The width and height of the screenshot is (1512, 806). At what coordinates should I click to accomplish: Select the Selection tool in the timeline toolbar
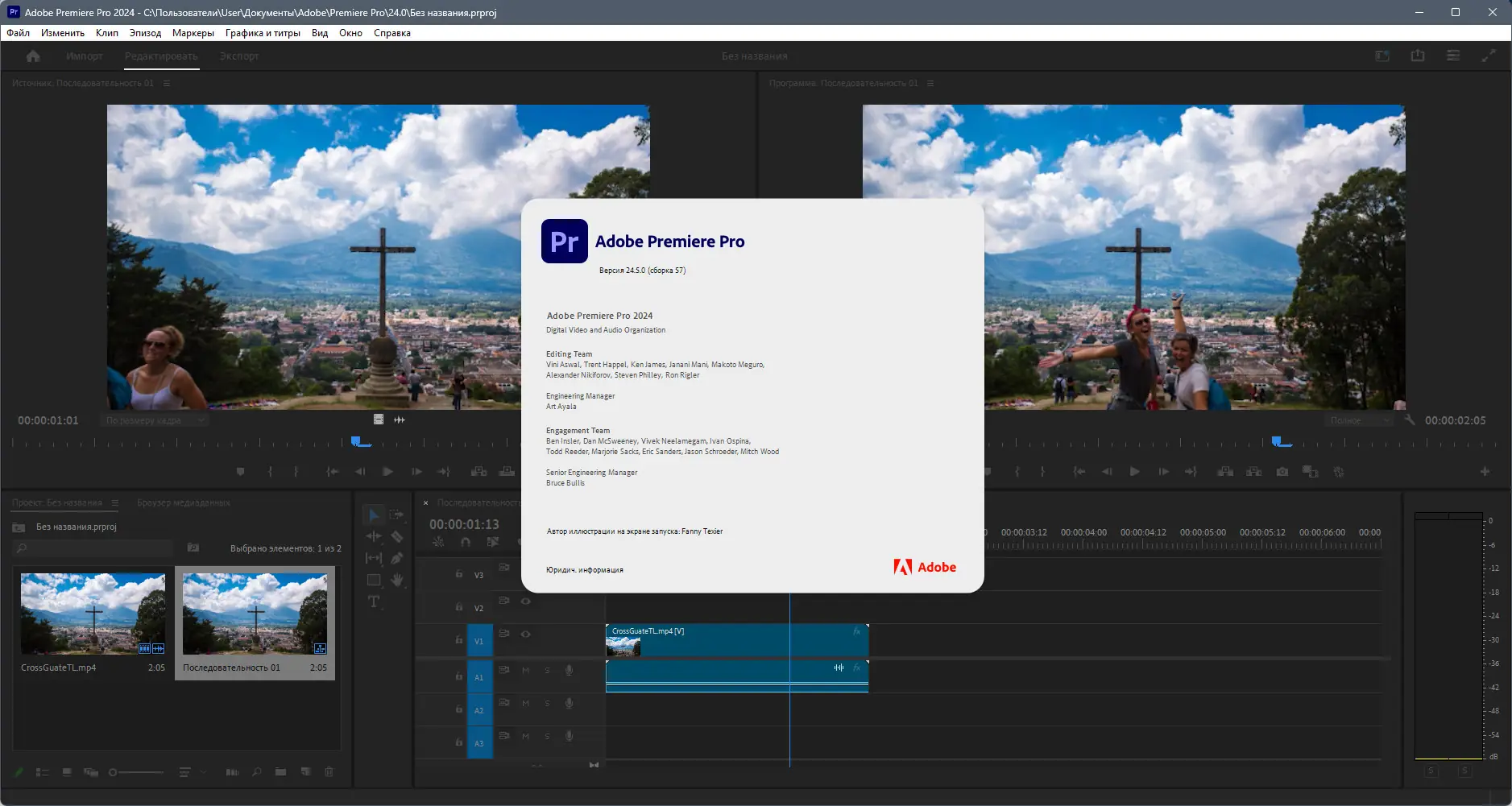pyautogui.click(x=374, y=515)
